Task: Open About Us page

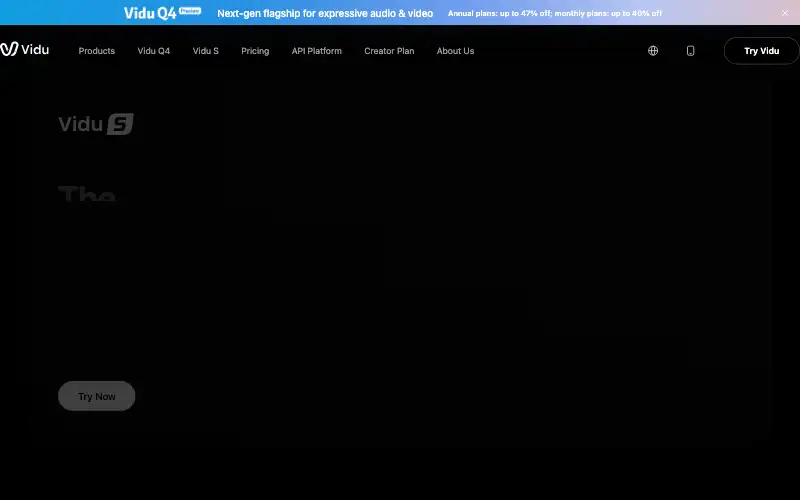Action: pyautogui.click(x=455, y=51)
